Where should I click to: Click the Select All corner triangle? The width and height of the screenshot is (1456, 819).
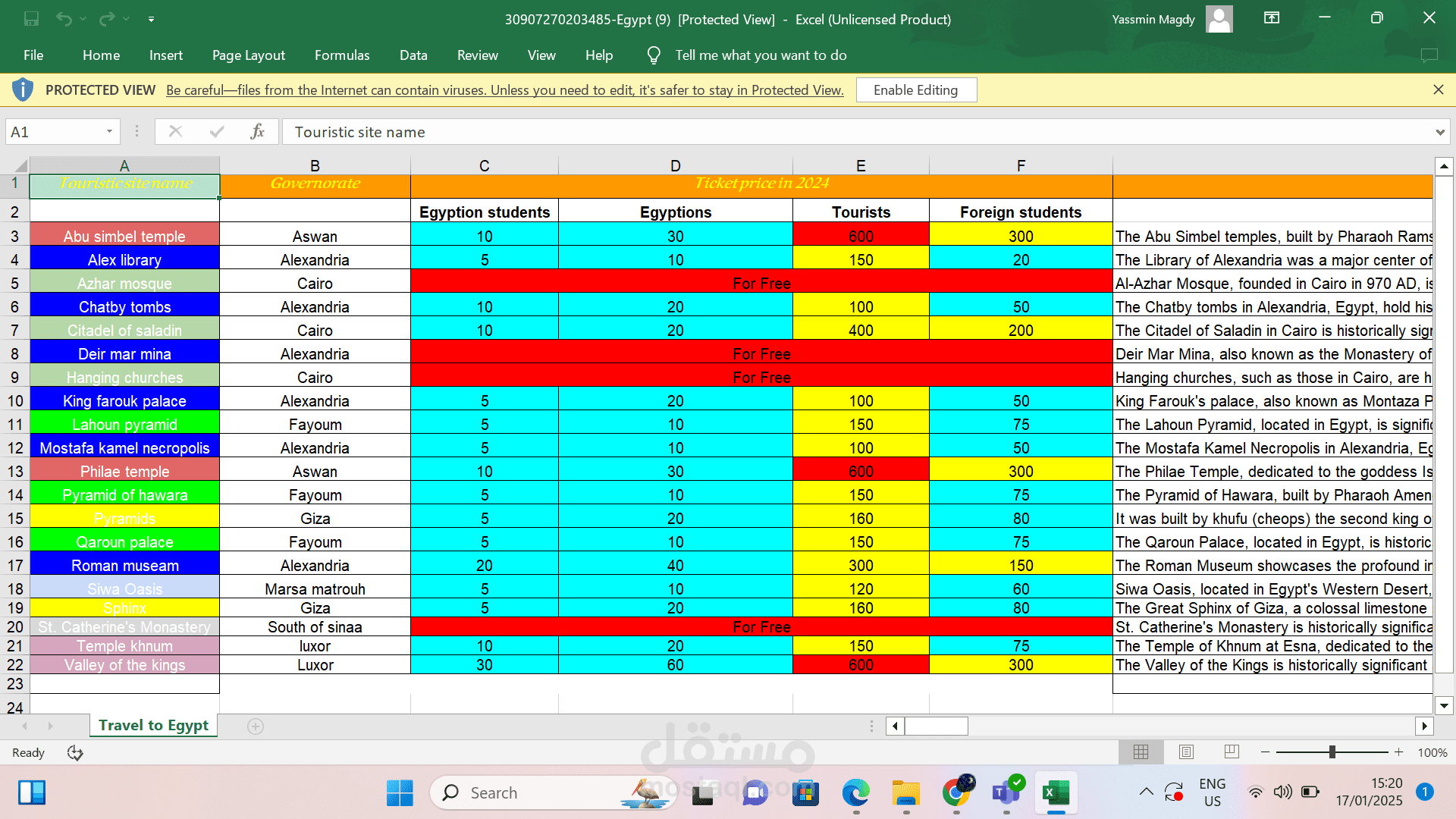pos(20,165)
